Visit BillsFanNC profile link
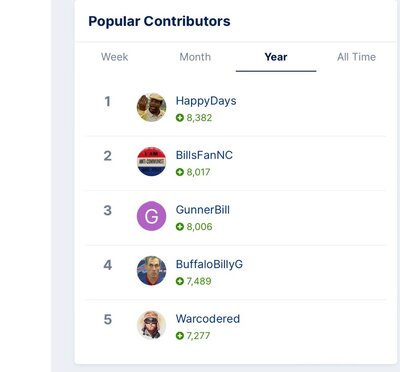 (204, 155)
